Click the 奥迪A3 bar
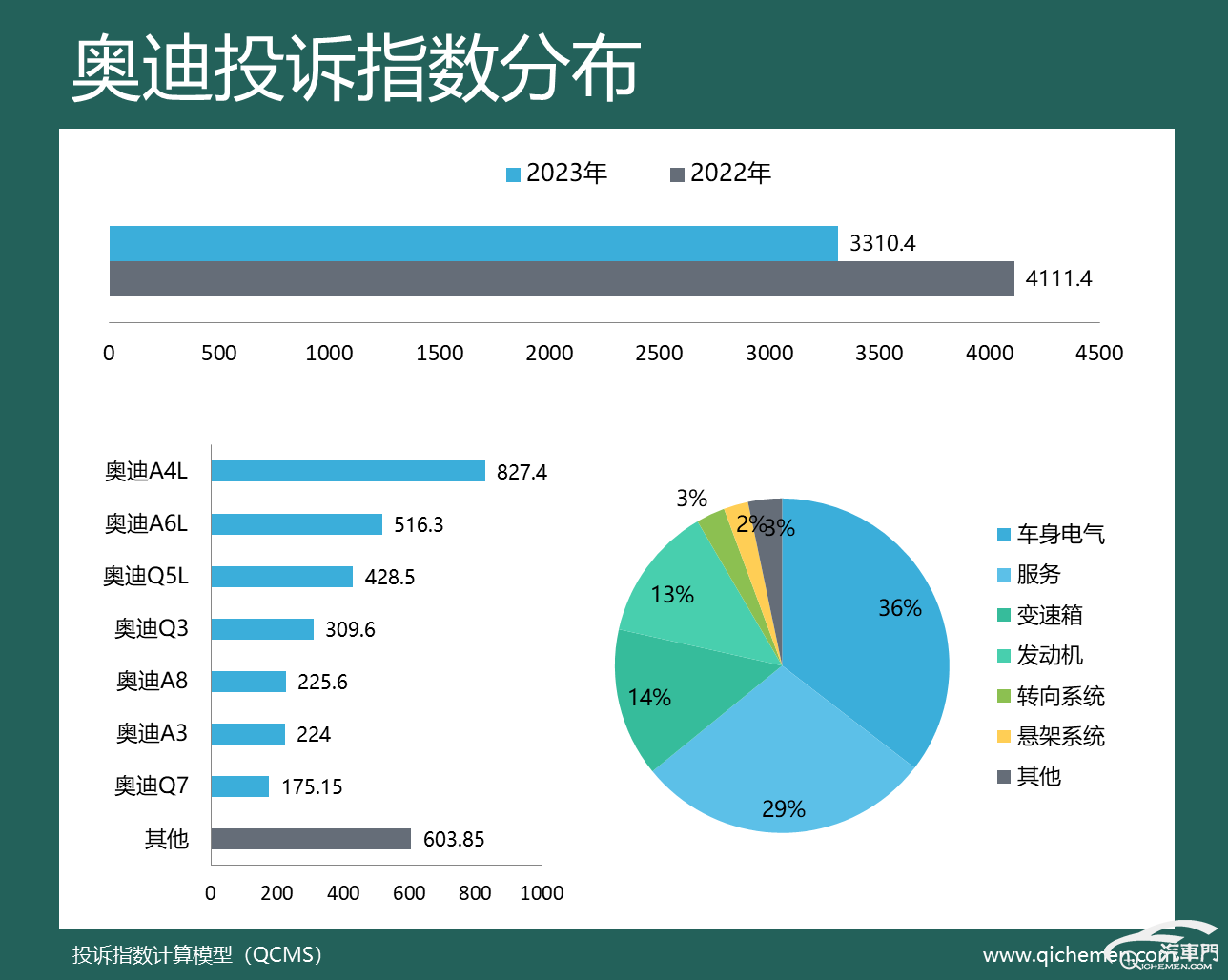Screen dimensions: 1228x980 [x=248, y=733]
